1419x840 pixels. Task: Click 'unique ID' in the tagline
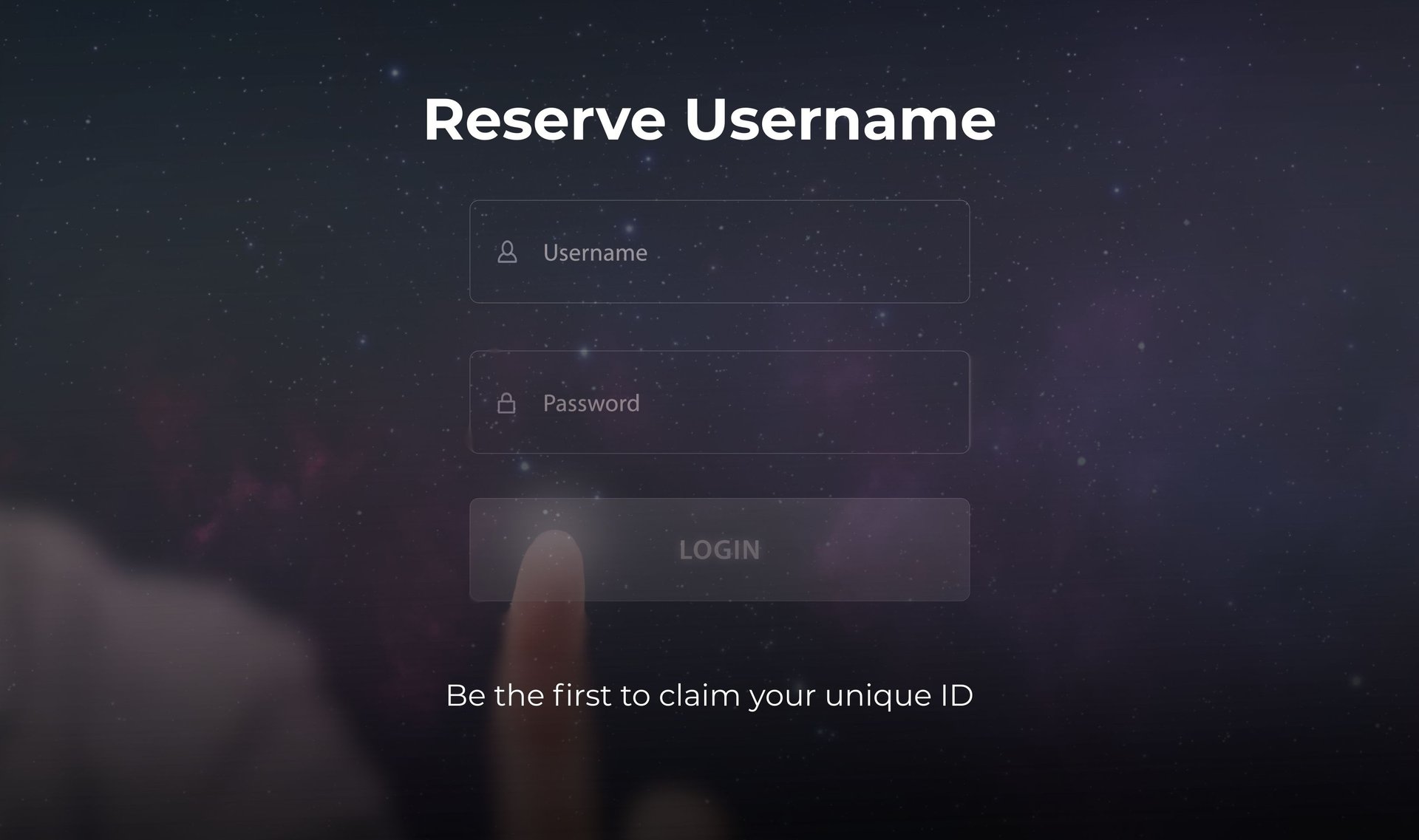point(899,696)
